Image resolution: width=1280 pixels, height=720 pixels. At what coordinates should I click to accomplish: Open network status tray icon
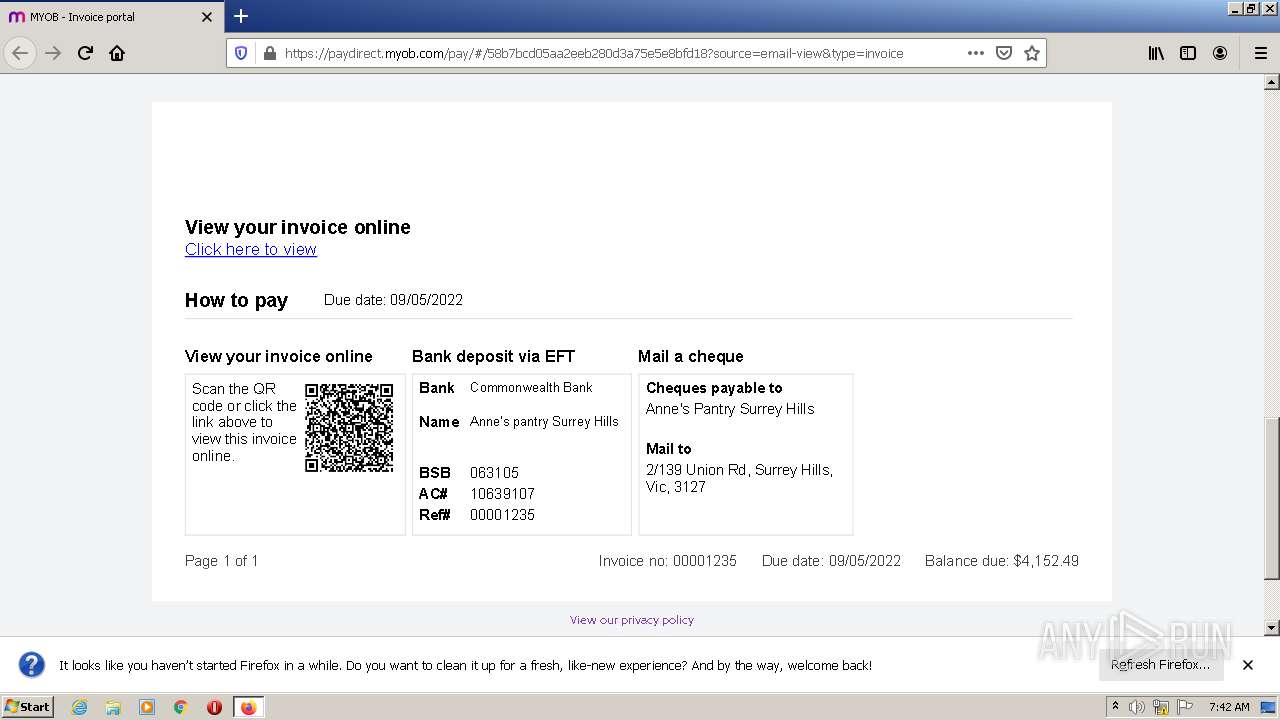1161,707
